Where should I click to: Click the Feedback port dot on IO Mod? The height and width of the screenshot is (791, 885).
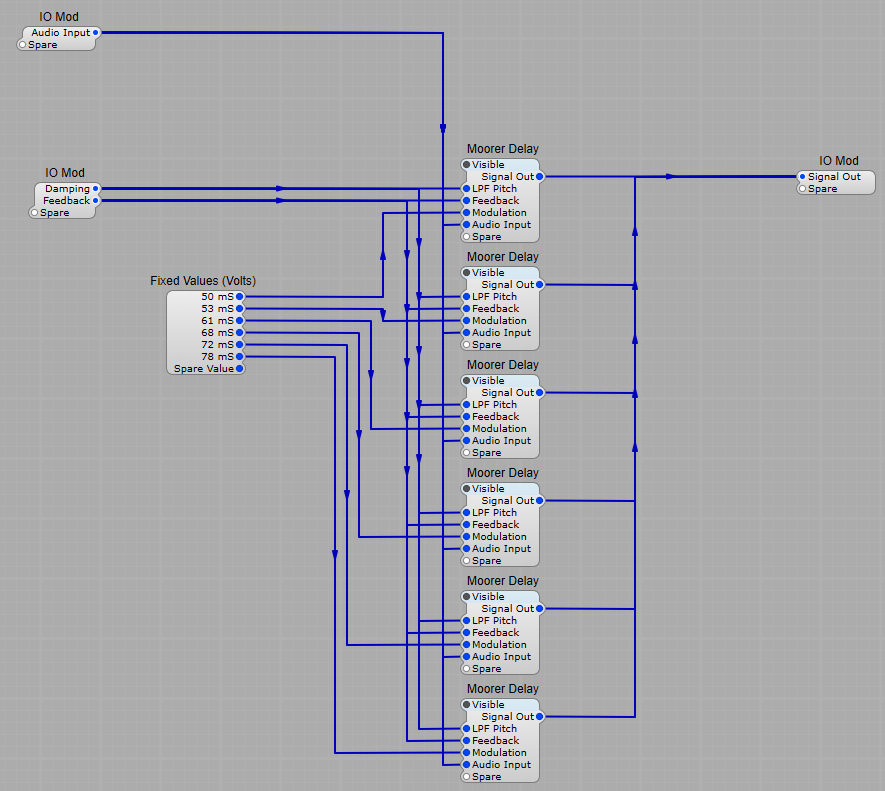click(x=96, y=201)
